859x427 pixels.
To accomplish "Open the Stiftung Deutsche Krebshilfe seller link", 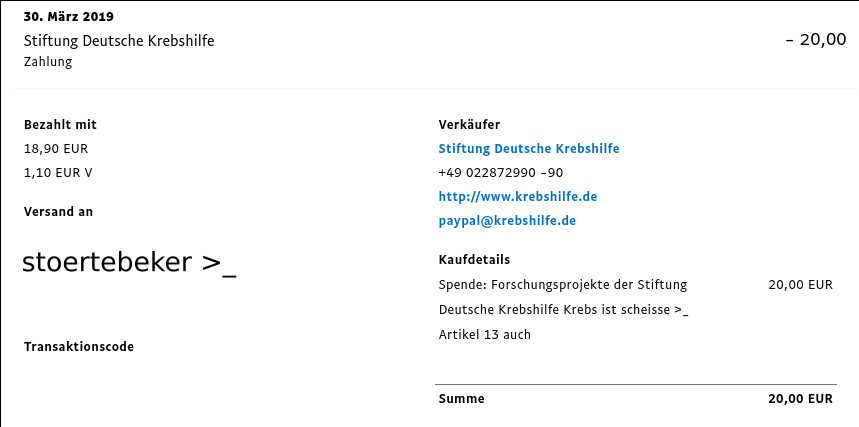I will [529, 149].
